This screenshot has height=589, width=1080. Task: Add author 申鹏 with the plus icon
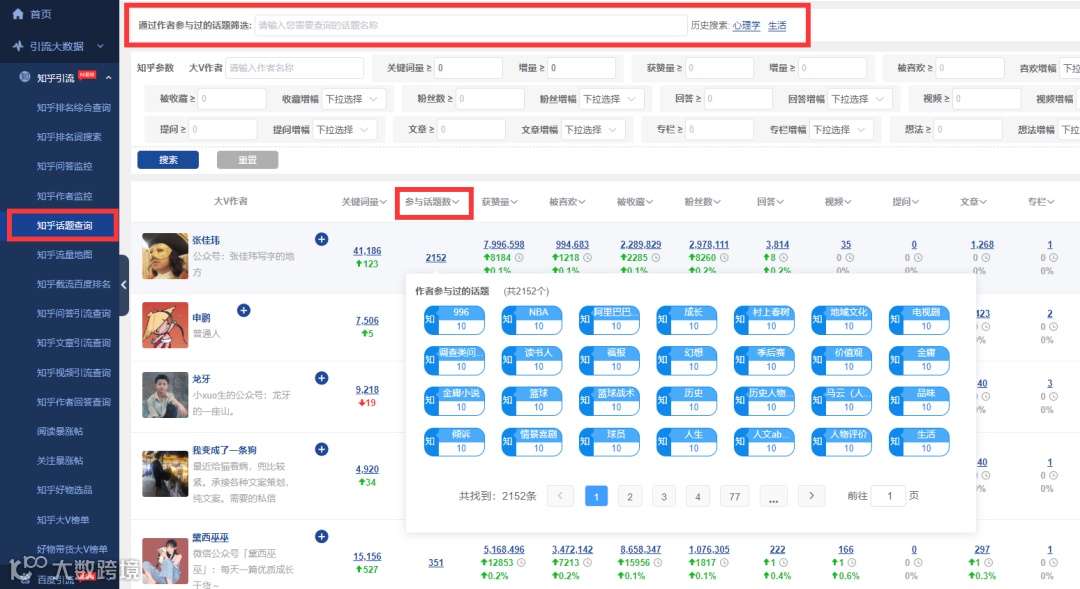244,310
